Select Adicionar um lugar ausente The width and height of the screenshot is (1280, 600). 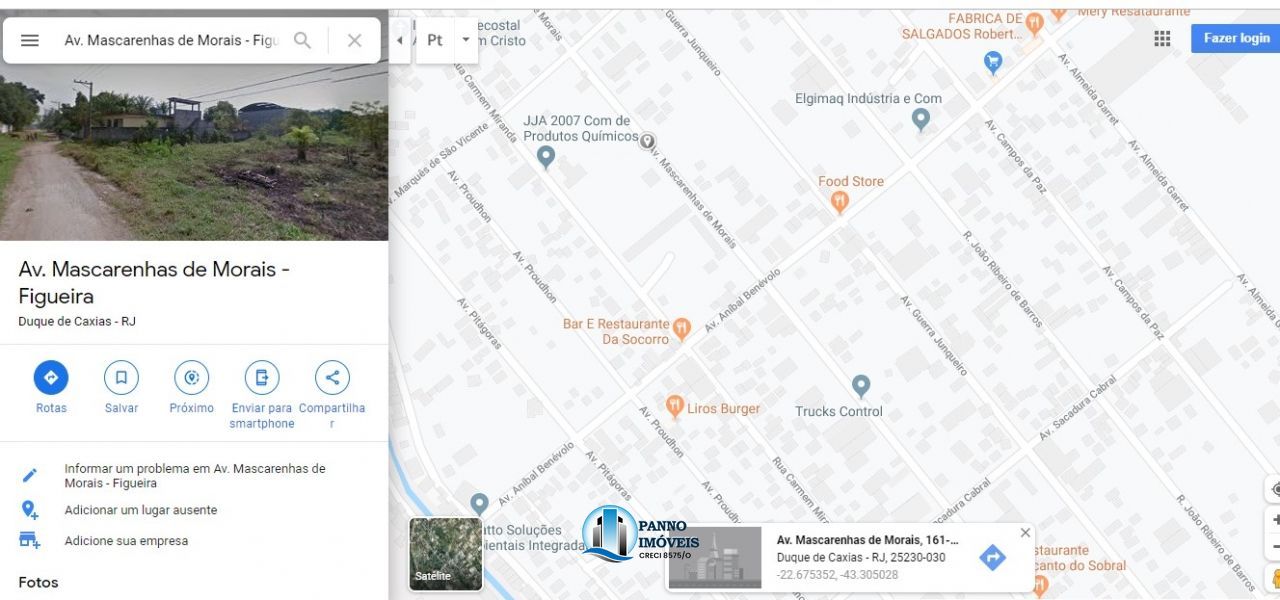[140, 510]
